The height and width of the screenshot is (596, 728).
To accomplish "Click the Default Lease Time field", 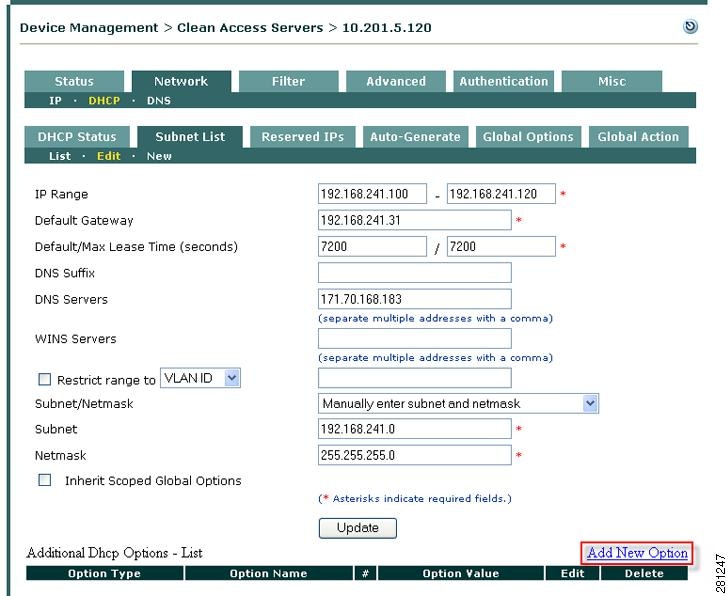I will pyautogui.click(x=372, y=246).
